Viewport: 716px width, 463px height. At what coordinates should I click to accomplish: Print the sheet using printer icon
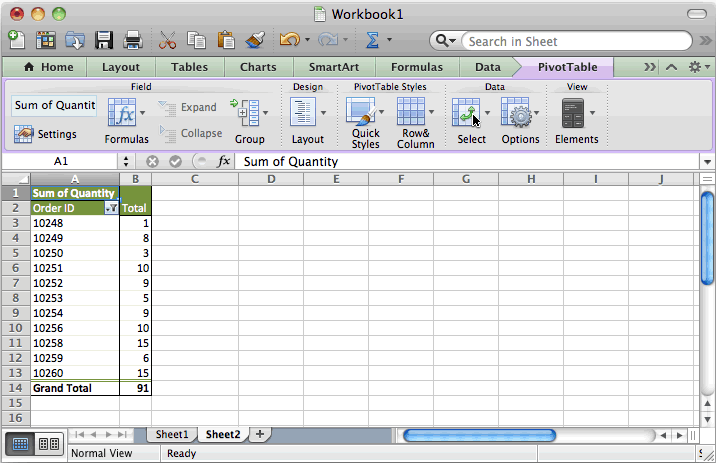pyautogui.click(x=133, y=40)
